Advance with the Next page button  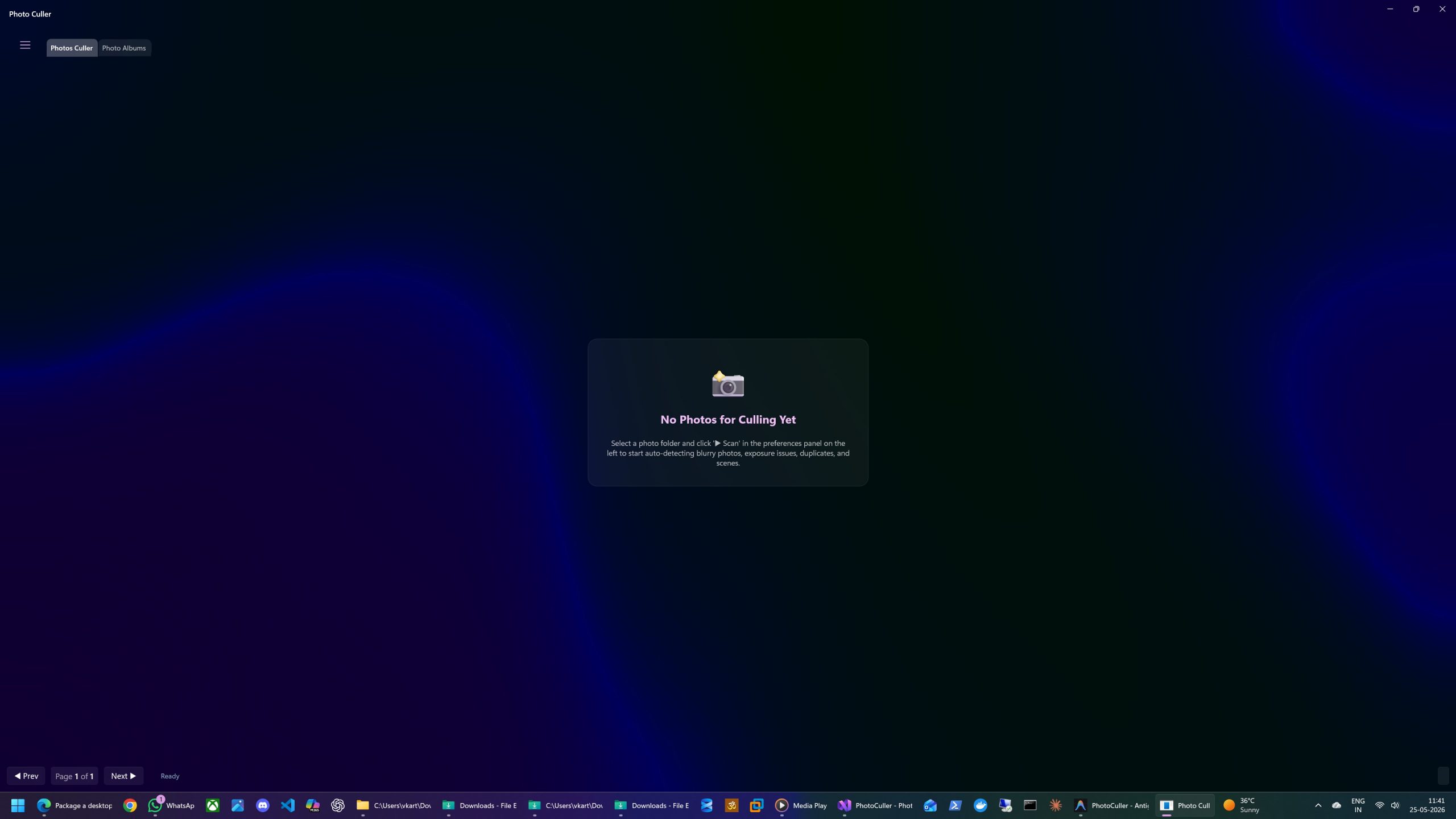pyautogui.click(x=123, y=776)
